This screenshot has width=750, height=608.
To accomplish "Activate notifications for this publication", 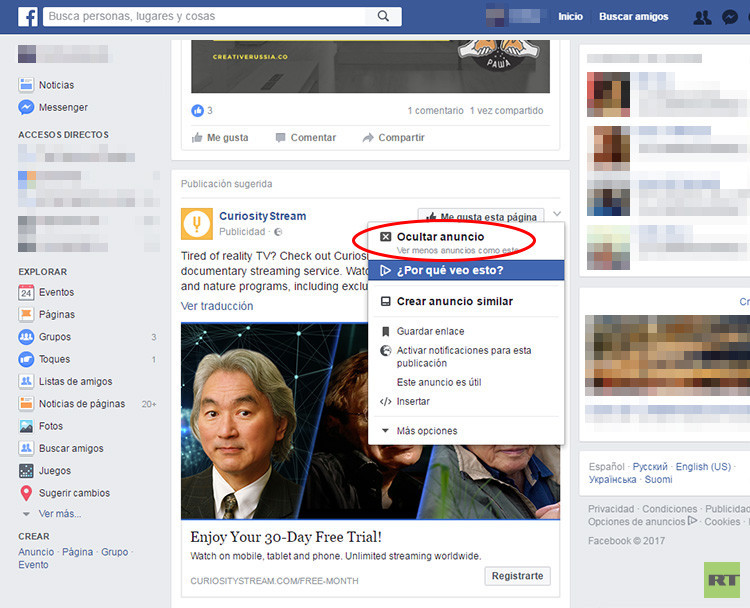I will point(463,357).
